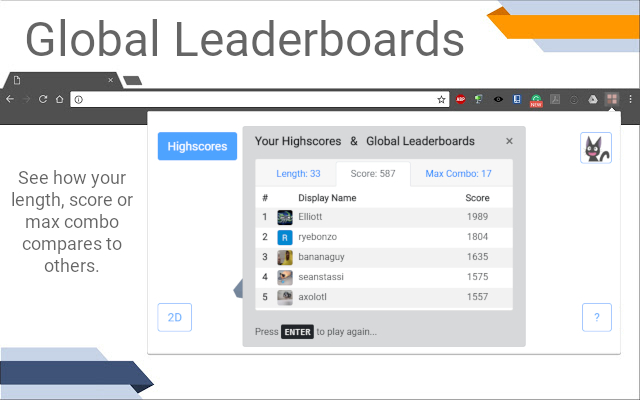The height and width of the screenshot is (400, 640).
Task: Click the site info icon in address bar
Action: click(79, 100)
